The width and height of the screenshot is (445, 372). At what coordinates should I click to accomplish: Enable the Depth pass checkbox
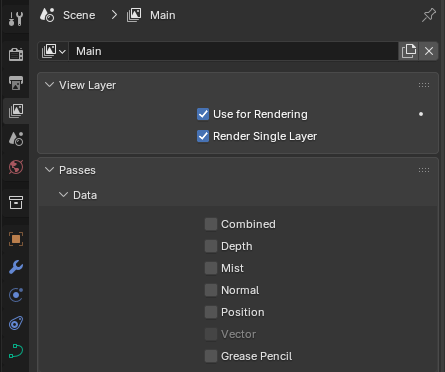[211, 246]
